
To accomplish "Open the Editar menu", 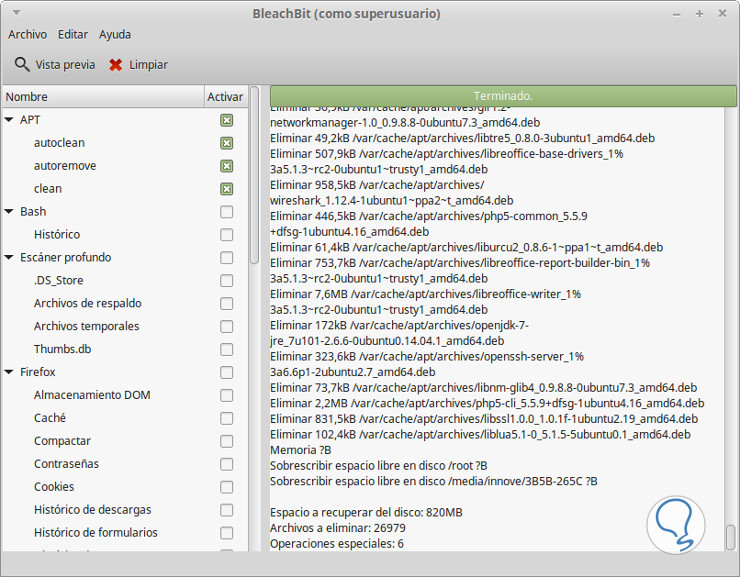I will click(x=73, y=34).
